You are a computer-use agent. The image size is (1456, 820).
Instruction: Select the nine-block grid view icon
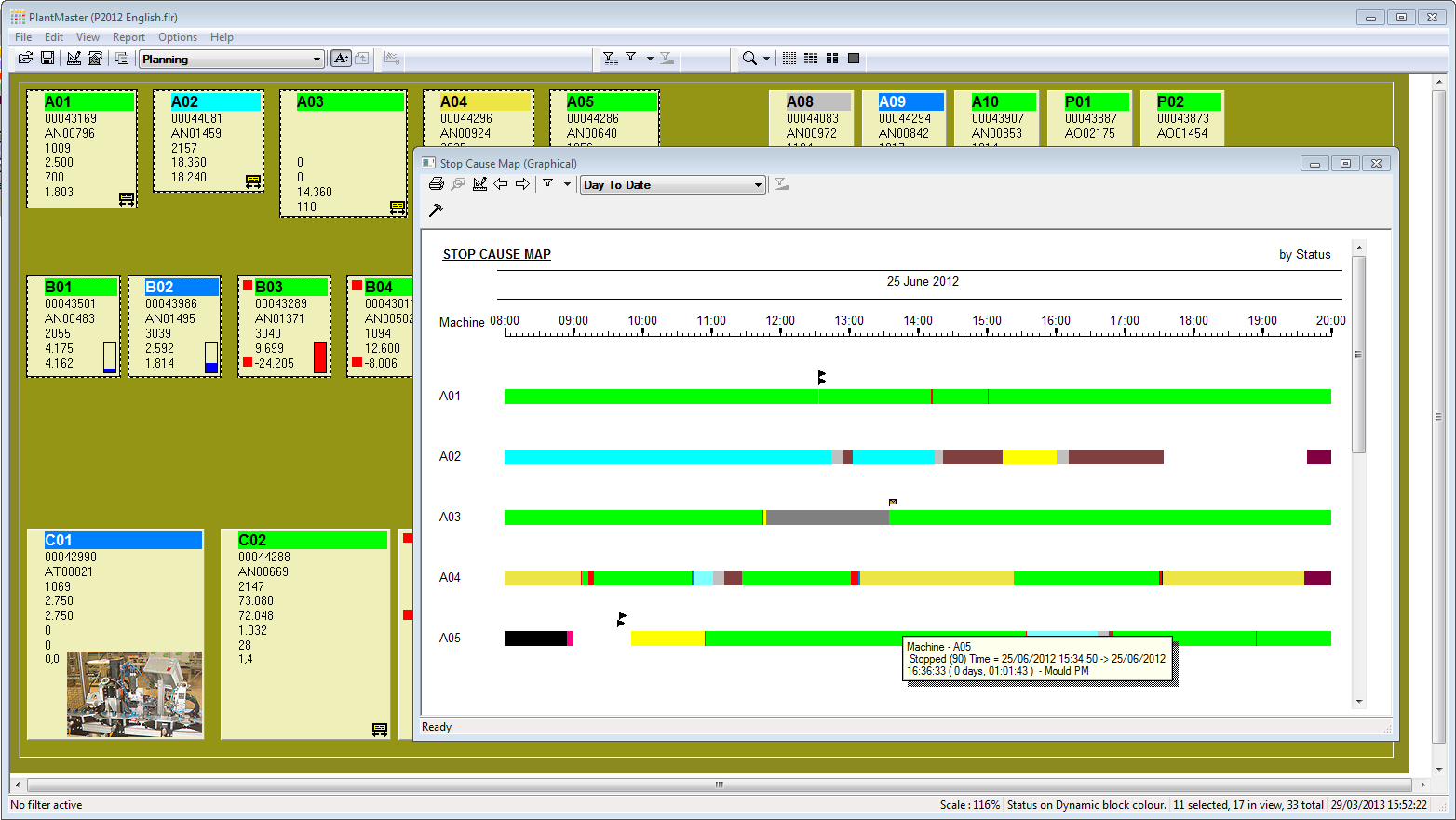click(x=811, y=59)
